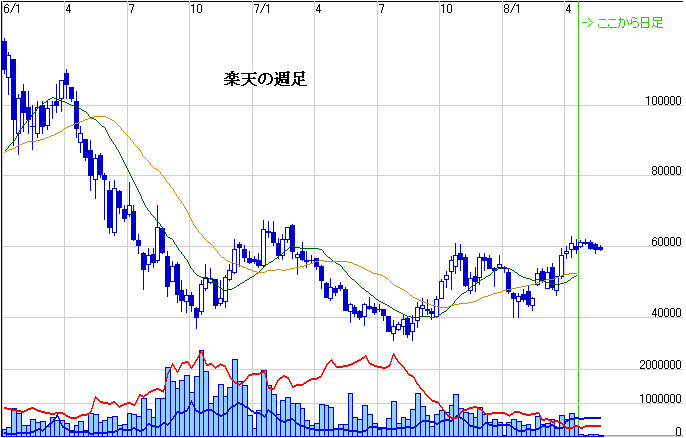The width and height of the screenshot is (686, 438).
Task: Click the 100000 price axis label
Action: coord(663,101)
